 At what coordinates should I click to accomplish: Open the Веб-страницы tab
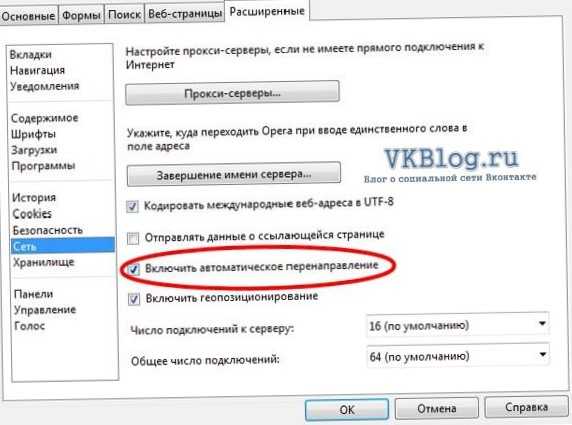(185, 14)
